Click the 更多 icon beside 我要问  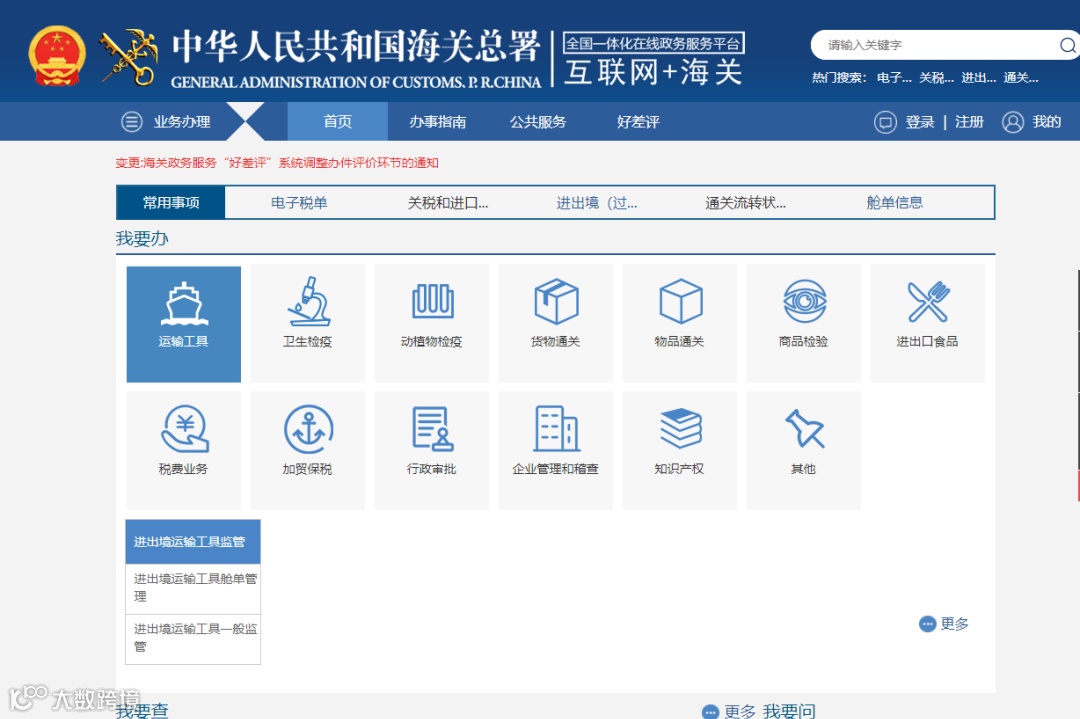tap(710, 711)
